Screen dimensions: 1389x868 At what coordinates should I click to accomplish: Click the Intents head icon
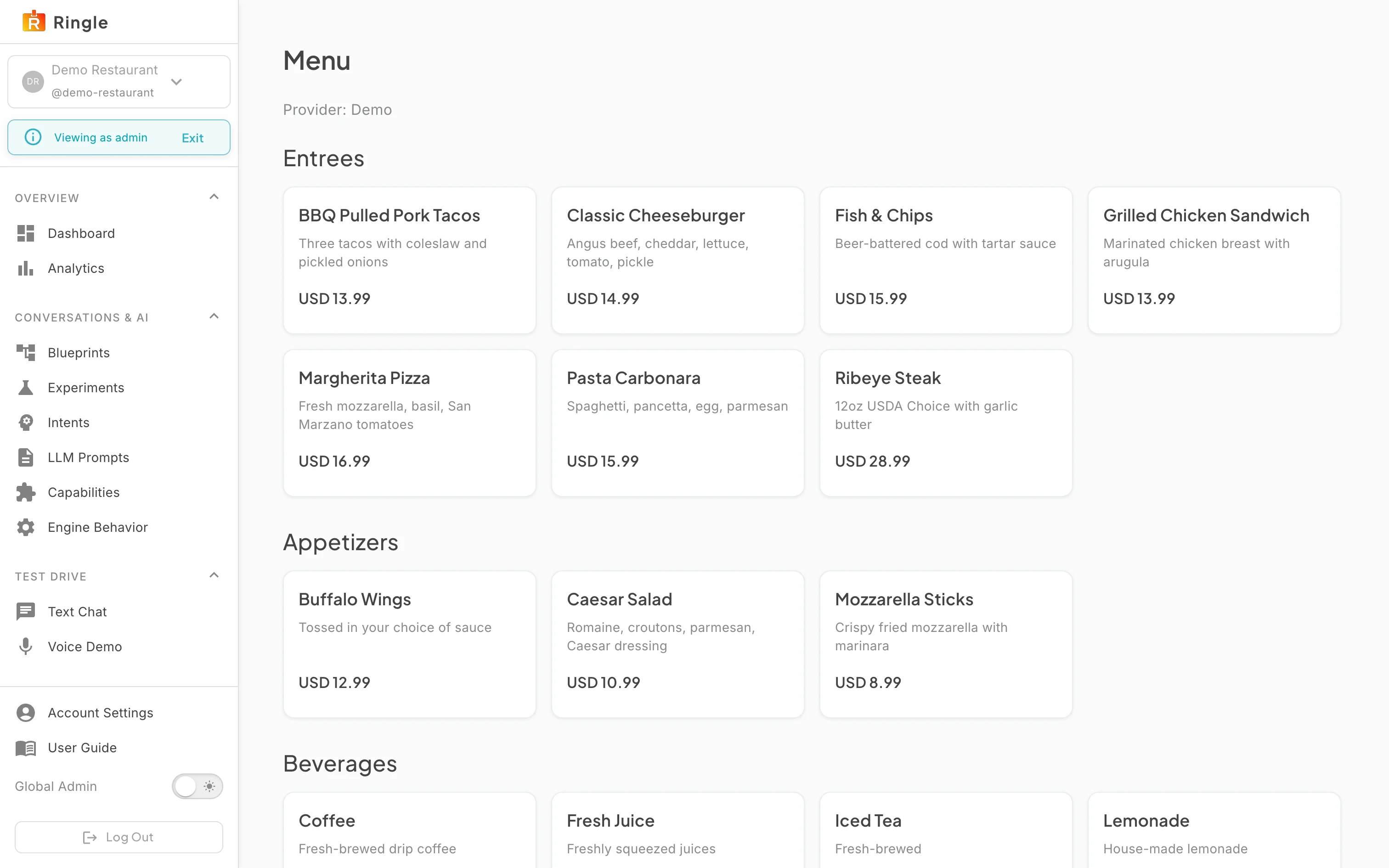pyautogui.click(x=26, y=423)
